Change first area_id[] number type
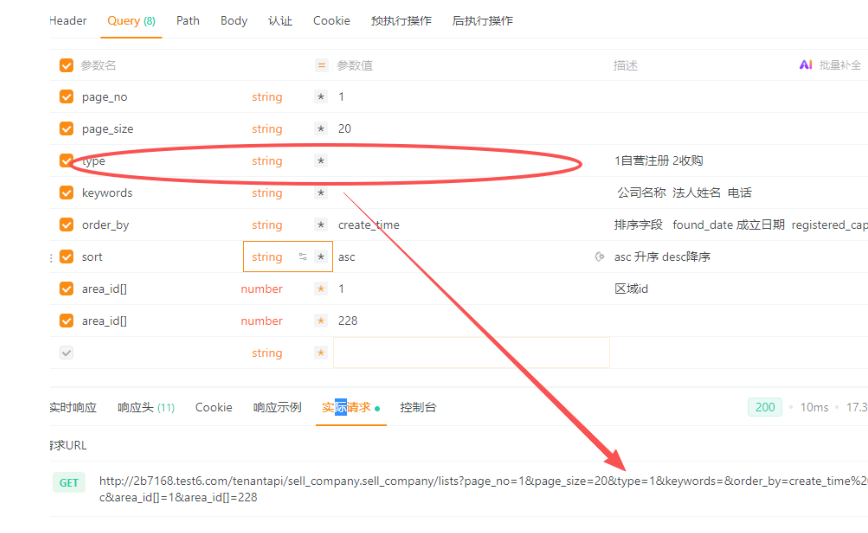The width and height of the screenshot is (868, 533). pos(261,289)
